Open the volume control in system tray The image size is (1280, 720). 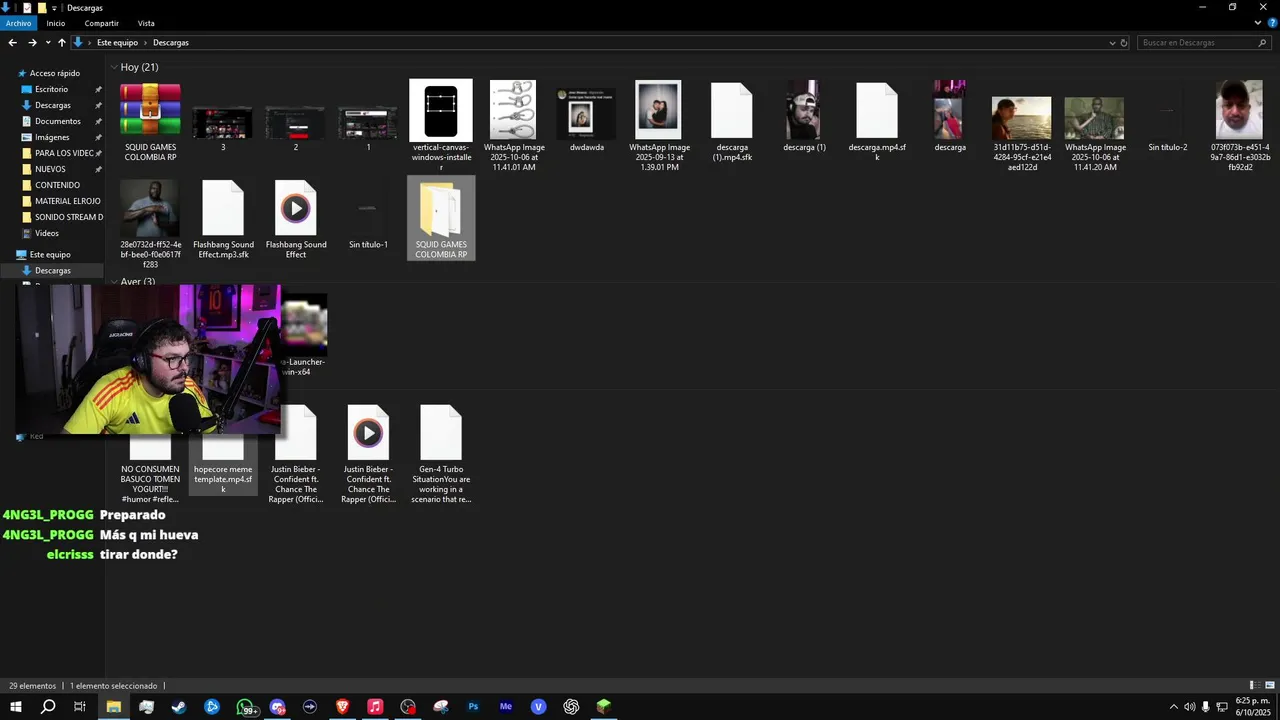click(1189, 707)
